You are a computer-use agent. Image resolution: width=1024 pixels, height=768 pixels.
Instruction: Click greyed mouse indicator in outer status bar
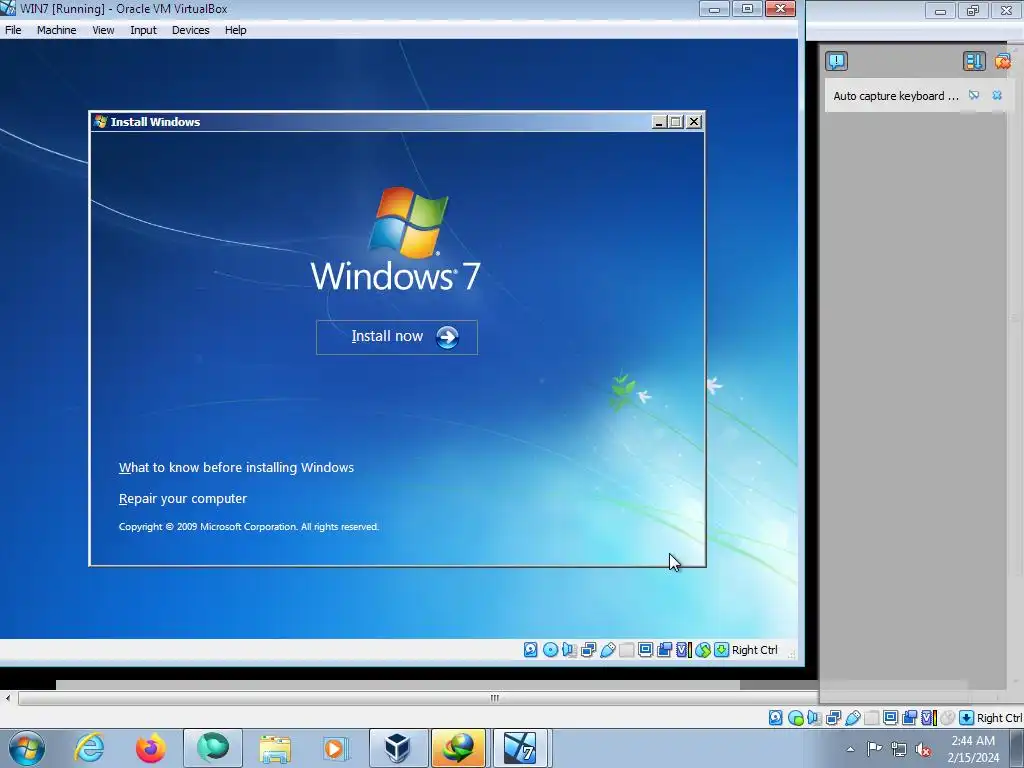(948, 718)
